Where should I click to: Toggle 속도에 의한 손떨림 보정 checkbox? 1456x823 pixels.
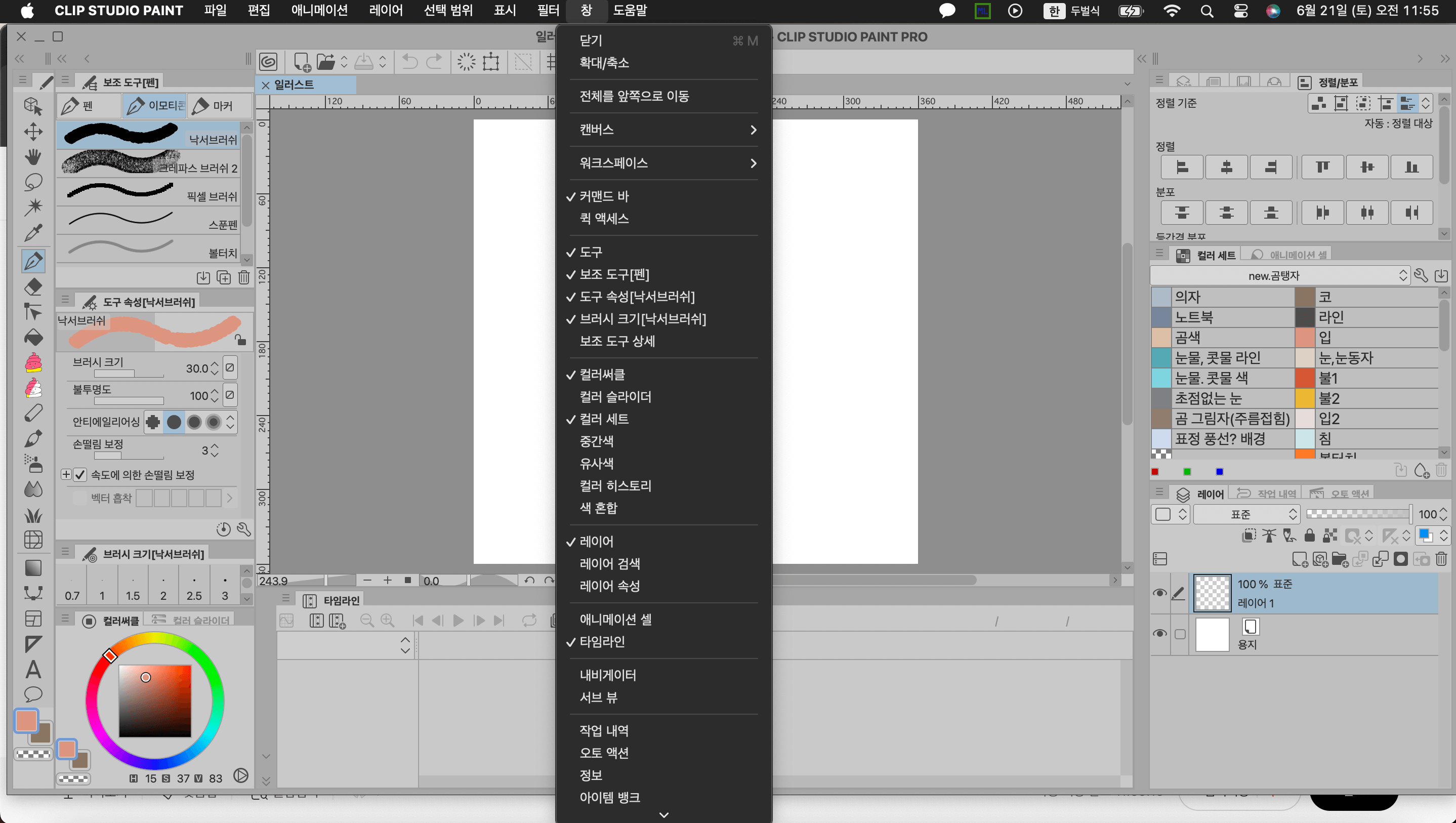pyautogui.click(x=80, y=475)
